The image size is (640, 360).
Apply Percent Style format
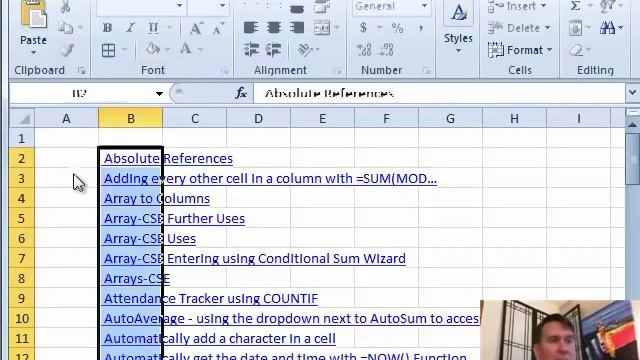[397, 28]
